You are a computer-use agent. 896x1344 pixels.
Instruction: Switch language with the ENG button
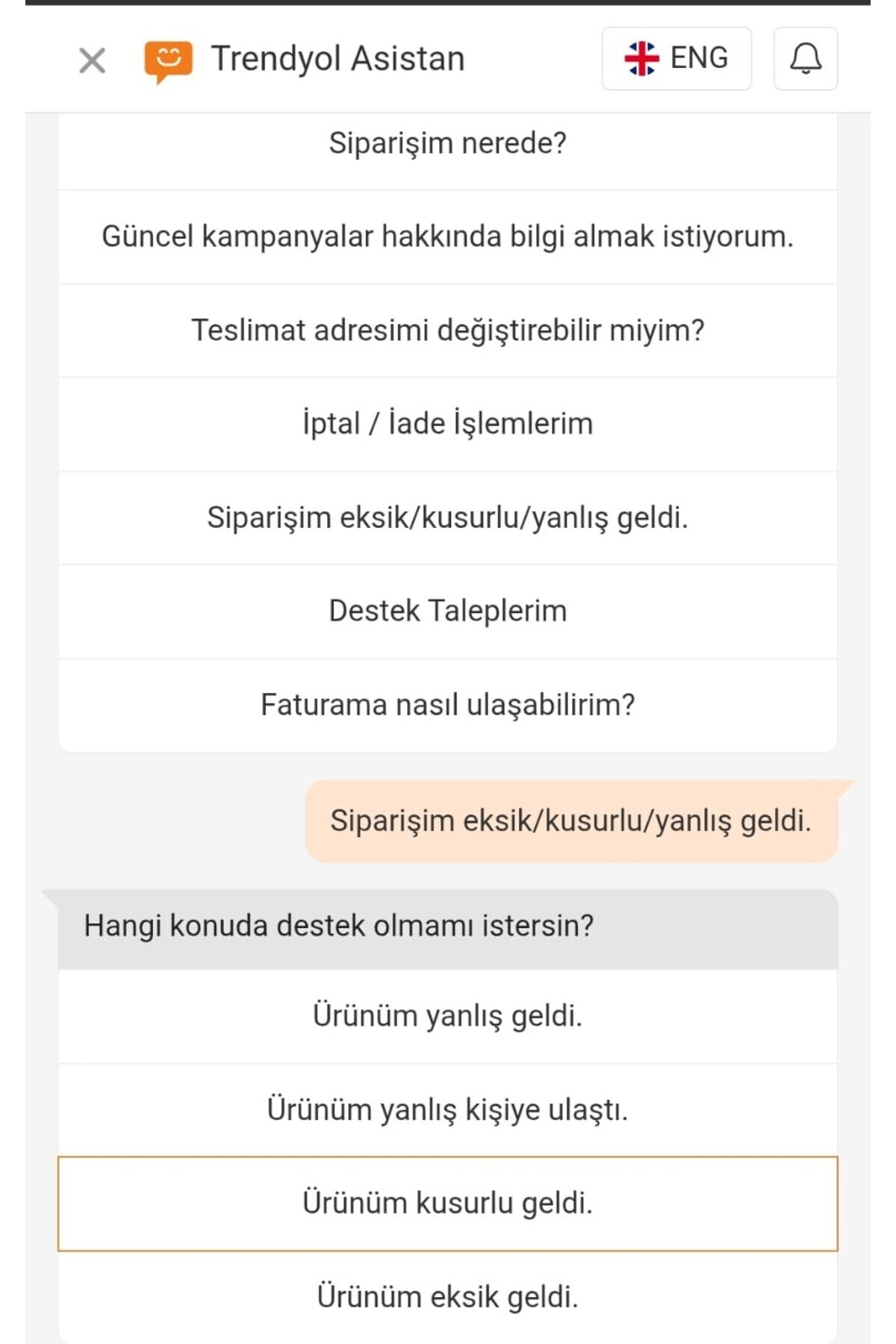click(x=676, y=58)
